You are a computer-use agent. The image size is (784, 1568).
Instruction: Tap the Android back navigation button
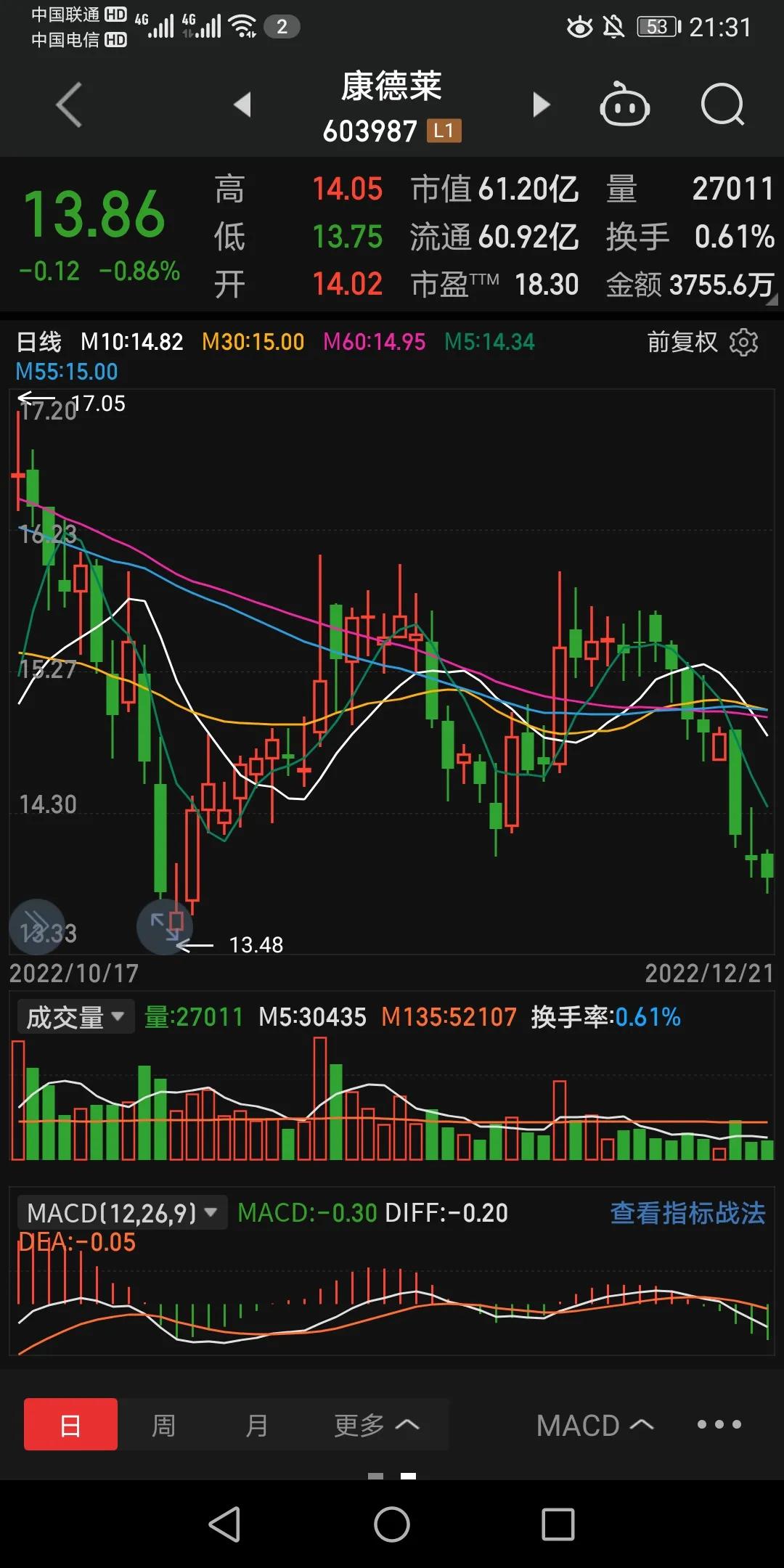(x=225, y=1524)
